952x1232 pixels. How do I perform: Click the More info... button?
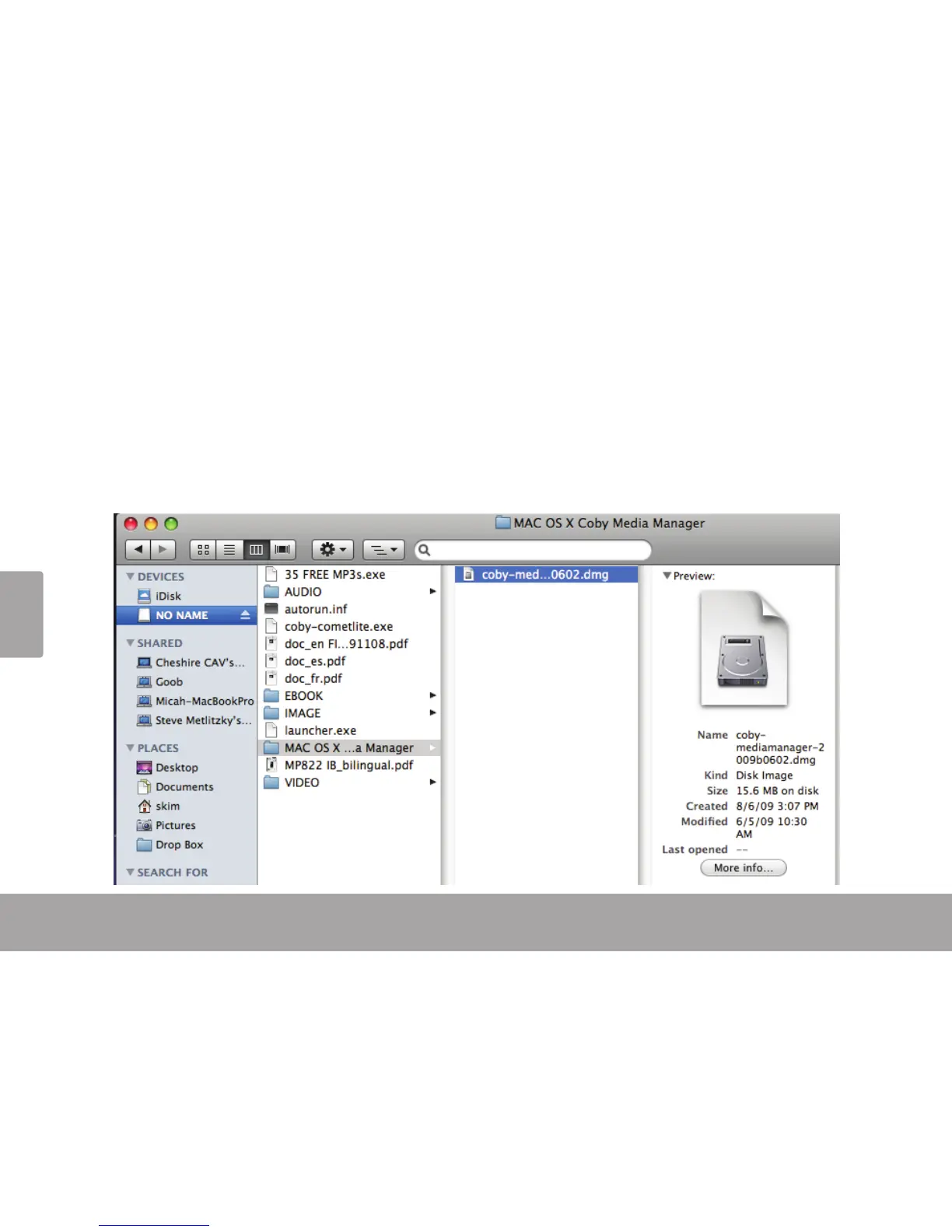[x=744, y=868]
